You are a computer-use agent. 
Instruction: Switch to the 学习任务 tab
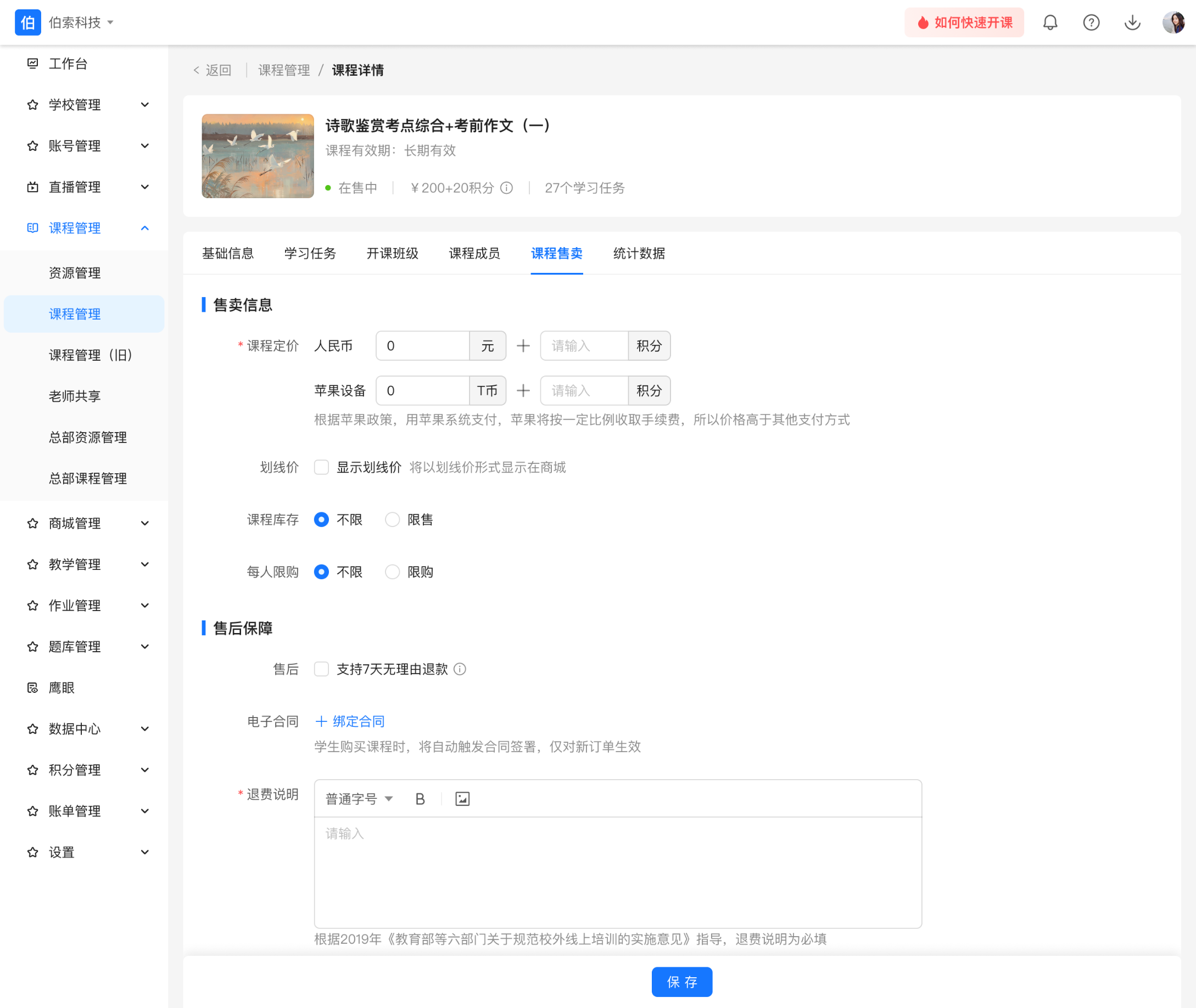click(x=310, y=253)
